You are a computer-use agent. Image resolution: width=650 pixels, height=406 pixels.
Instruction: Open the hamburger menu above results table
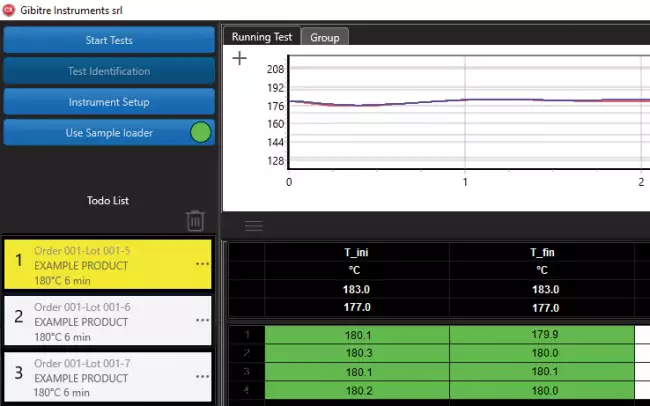coord(254,226)
